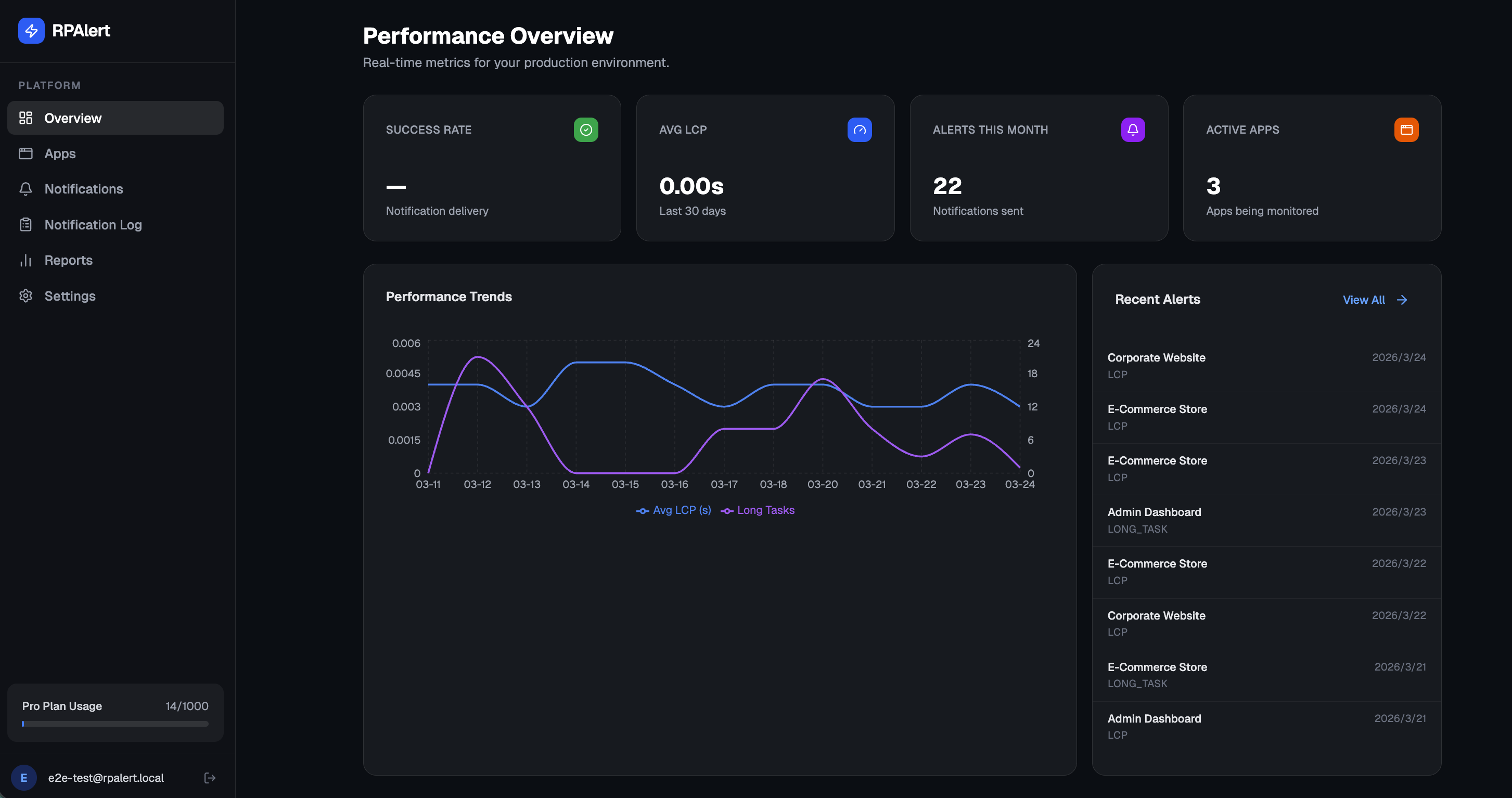This screenshot has height=798, width=1512.
Task: Toggle the Avg LCP legend in the chart
Action: pos(674,510)
